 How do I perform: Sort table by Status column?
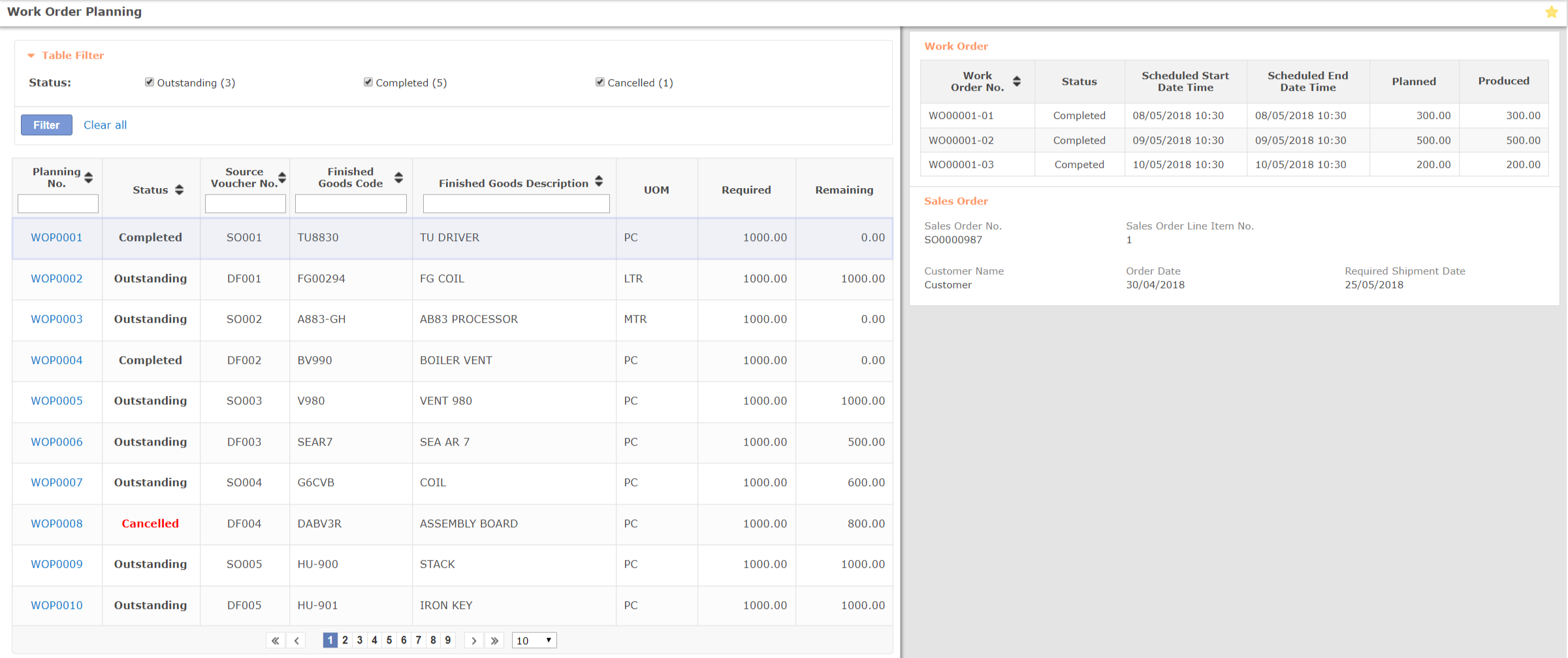point(179,190)
